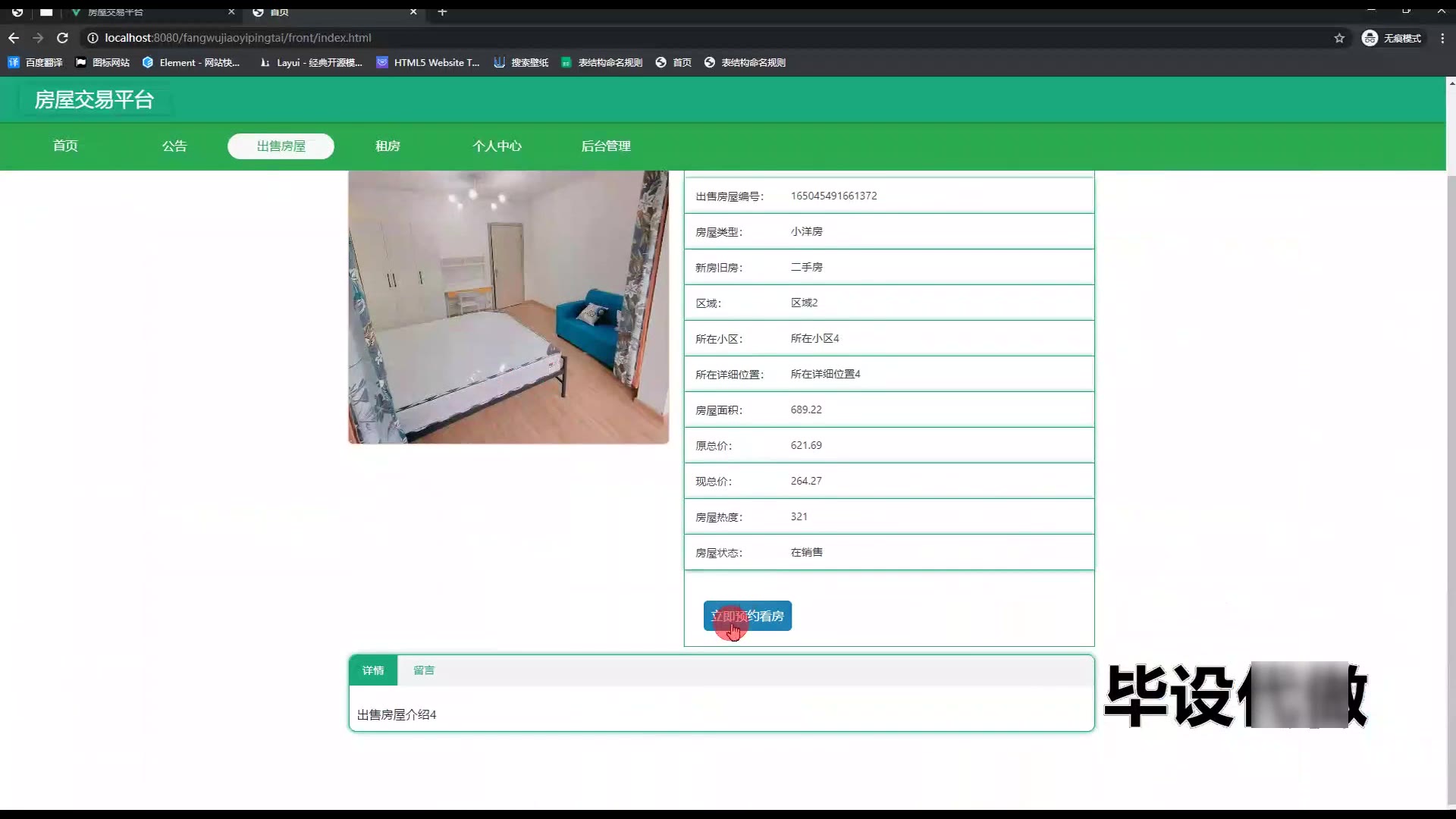Open 个人中心 from the navigation
The image size is (1456, 819).
click(x=497, y=146)
